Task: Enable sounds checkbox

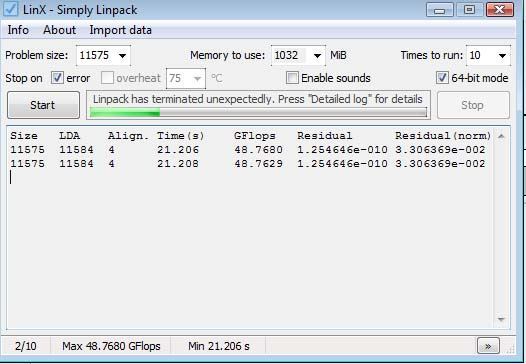Action: click(x=292, y=78)
